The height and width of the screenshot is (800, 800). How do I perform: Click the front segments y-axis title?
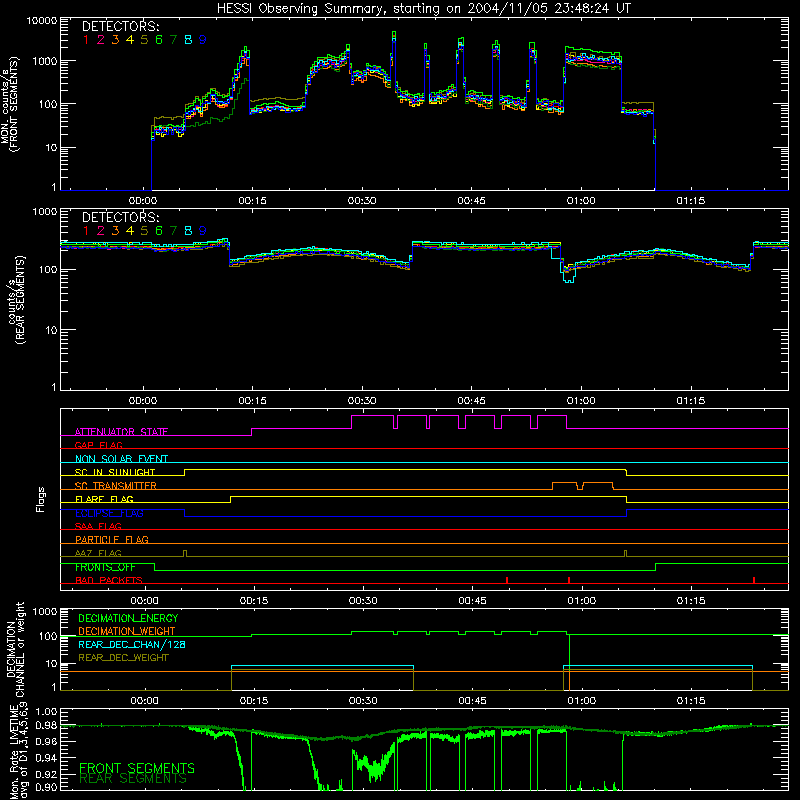(10, 105)
